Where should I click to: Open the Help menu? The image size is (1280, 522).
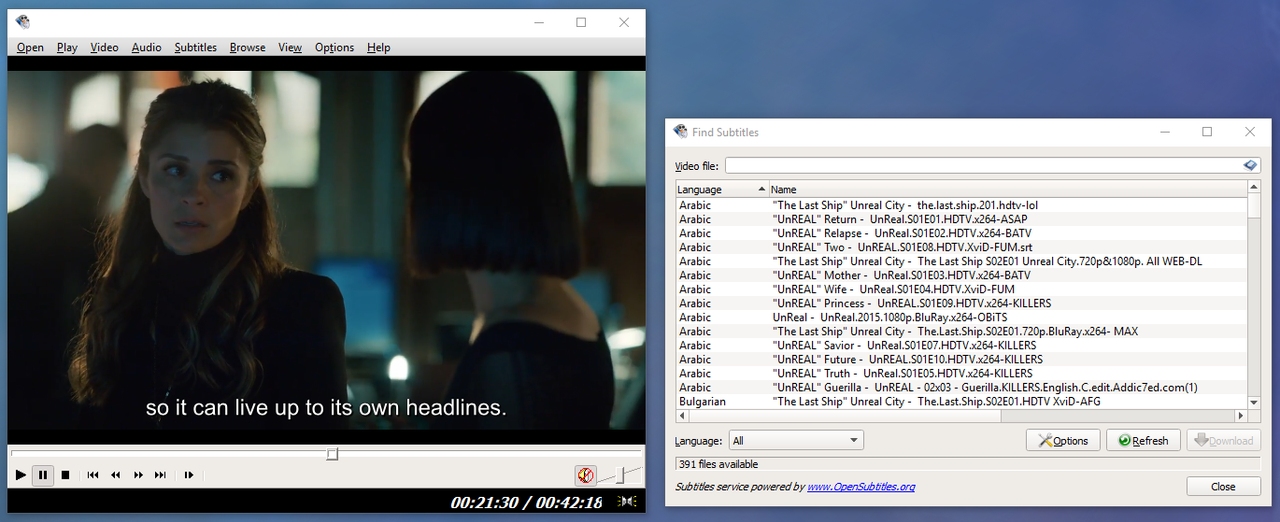click(378, 47)
